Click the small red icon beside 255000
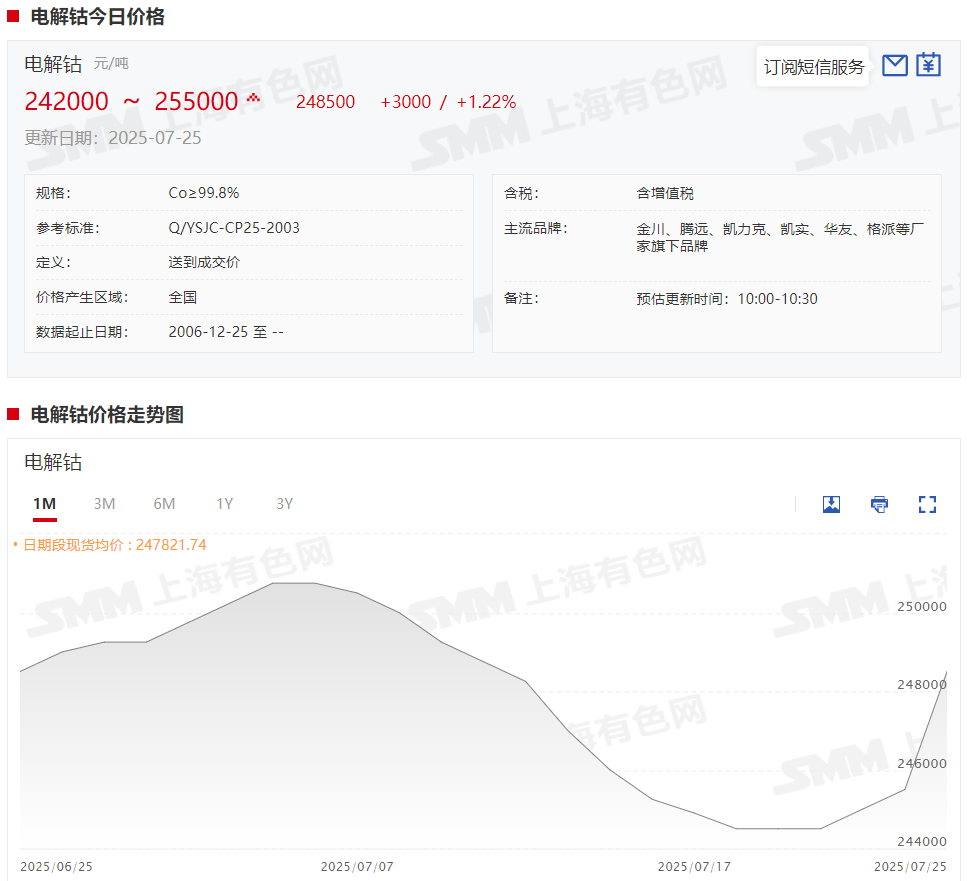Viewport: 967px width, 881px height. click(x=253, y=98)
